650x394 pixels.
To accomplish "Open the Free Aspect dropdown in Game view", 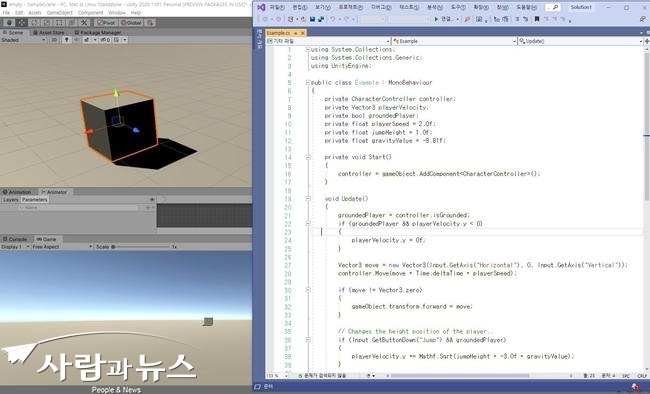I will coord(62,247).
